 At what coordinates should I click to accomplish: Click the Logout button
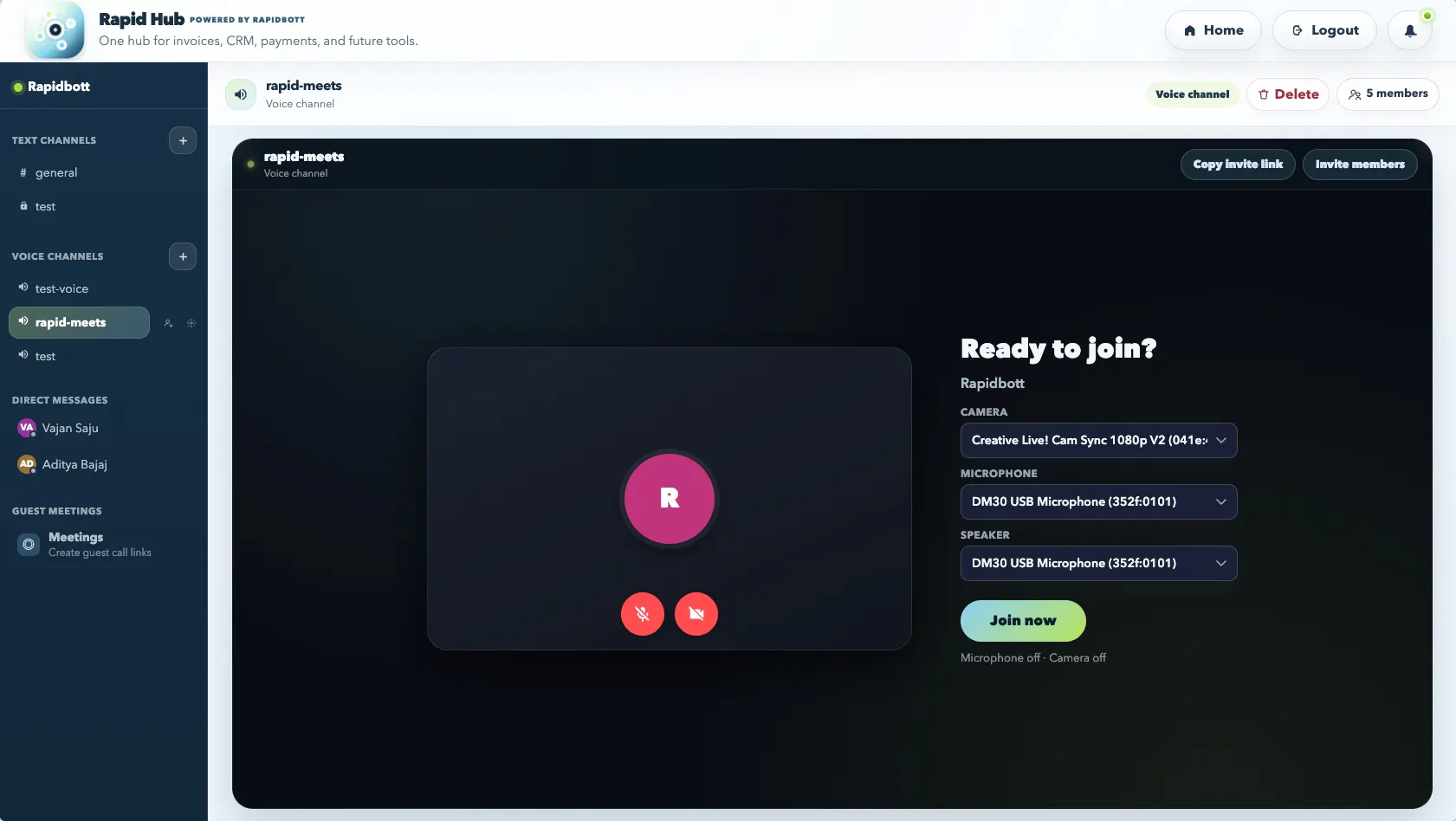coord(1324,30)
